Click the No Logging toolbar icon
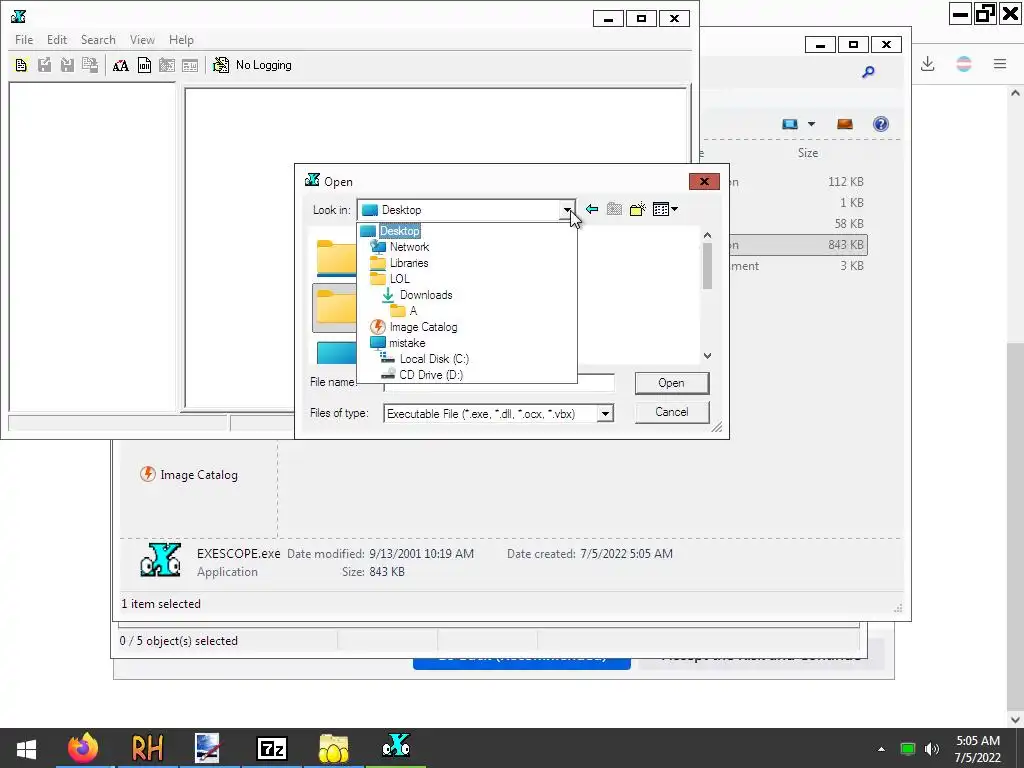1024x768 pixels. [221, 65]
